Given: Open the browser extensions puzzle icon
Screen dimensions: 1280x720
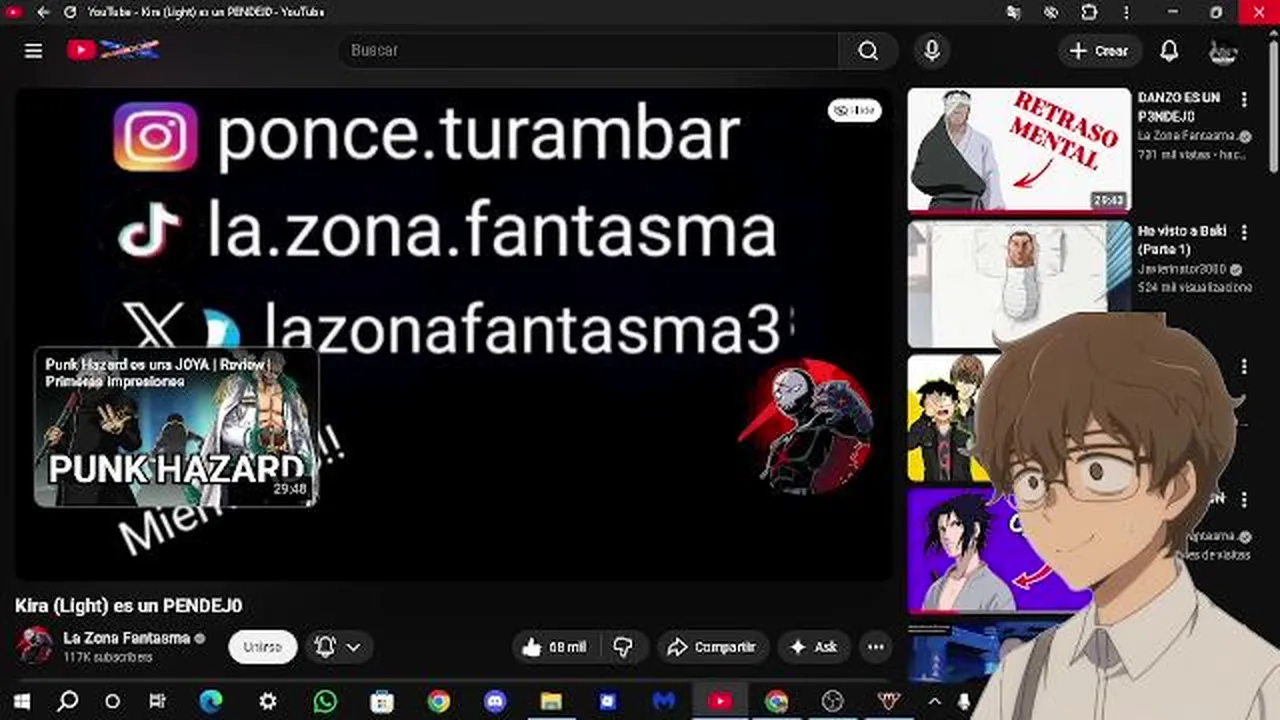Looking at the screenshot, I should click(1089, 12).
